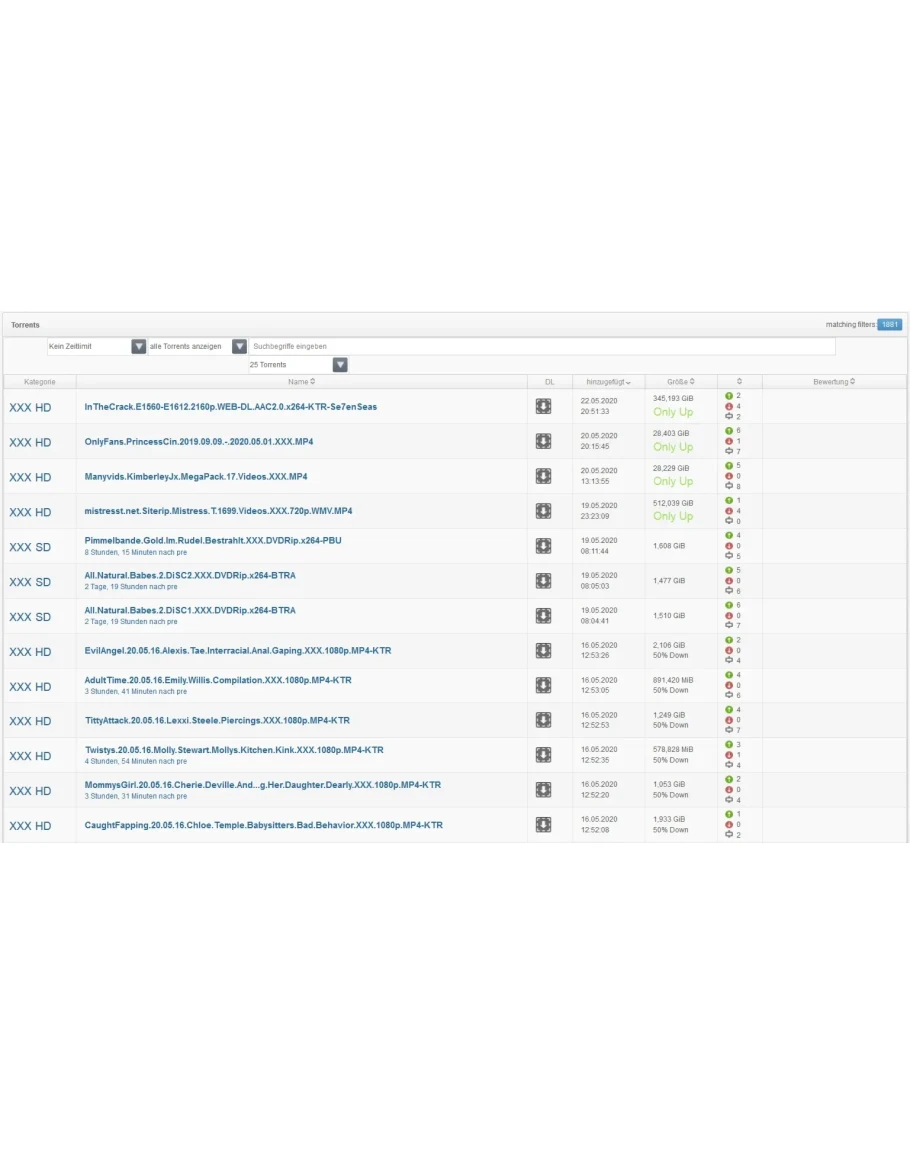The image size is (910, 1155).
Task: Download the Twistys torrent sized 578,828 MiB
Action: (x=543, y=755)
